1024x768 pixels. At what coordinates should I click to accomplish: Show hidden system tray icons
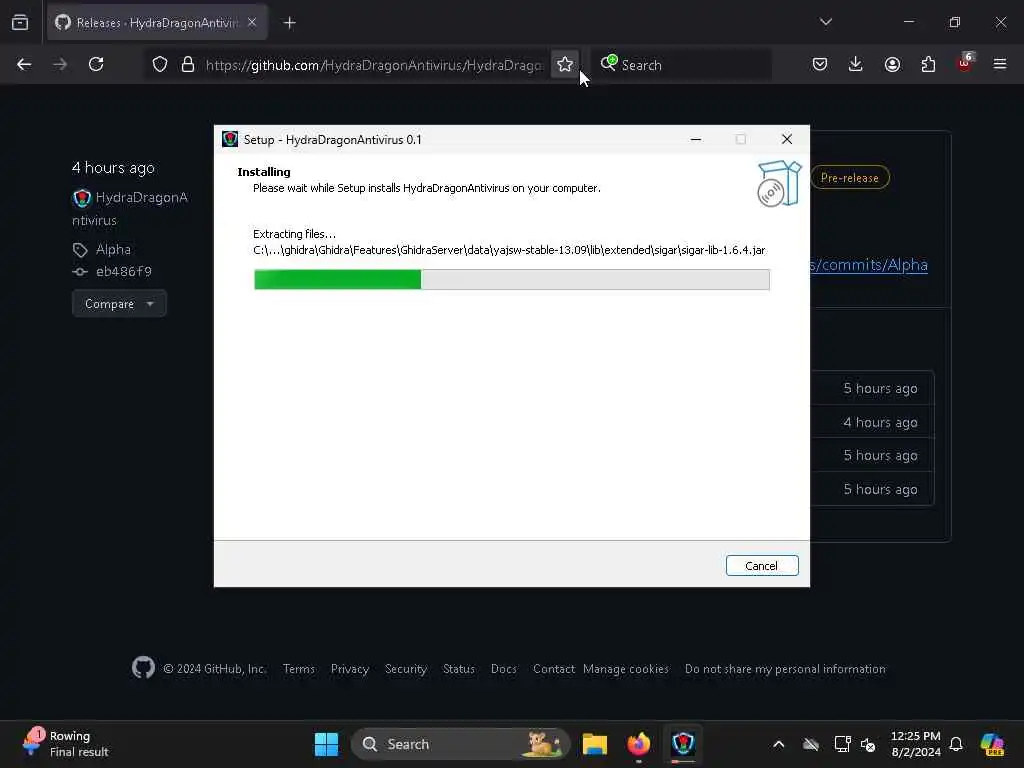pyautogui.click(x=778, y=744)
